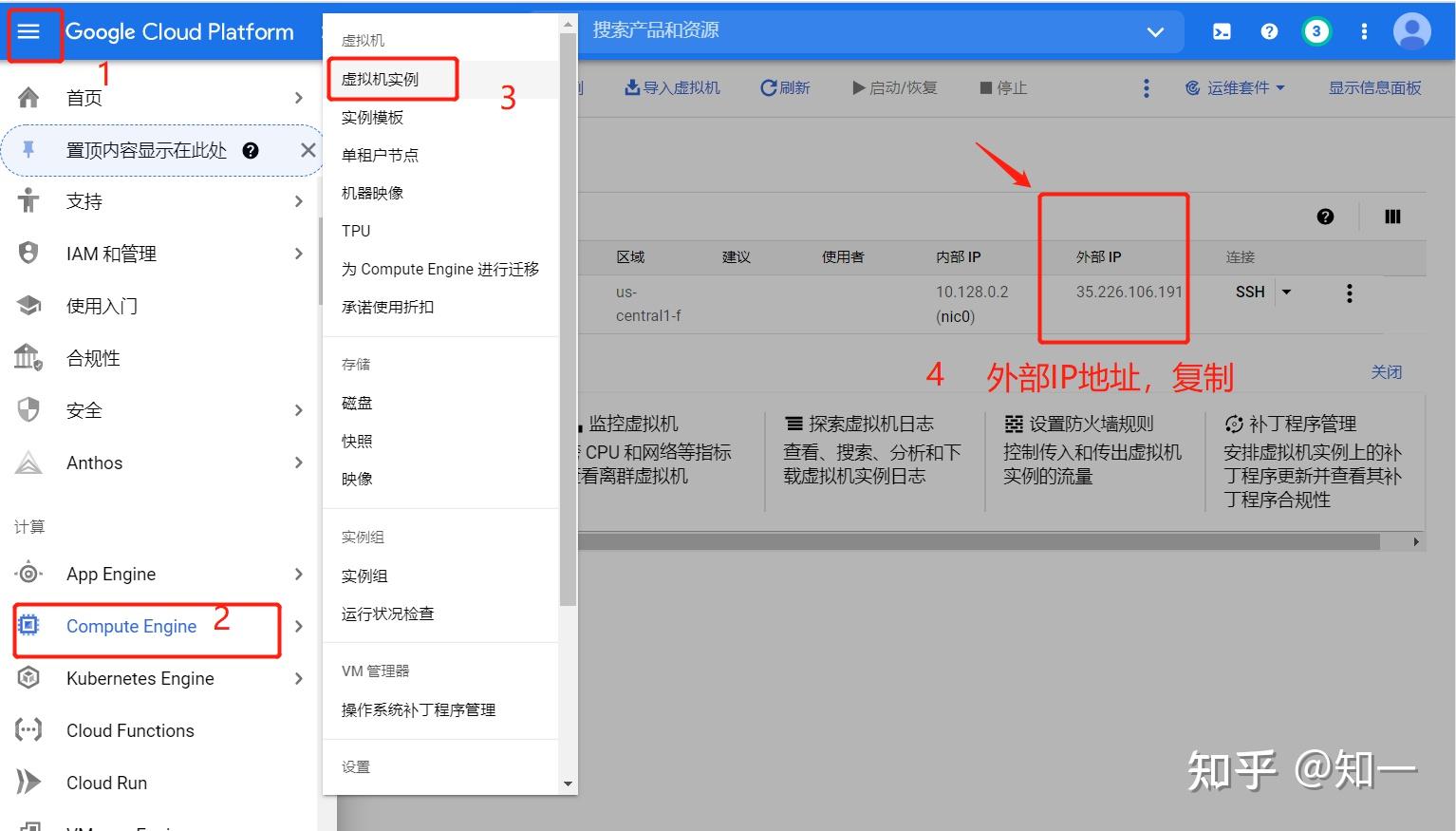
Task: Click the submenu vertical scrollbar
Action: [568, 319]
